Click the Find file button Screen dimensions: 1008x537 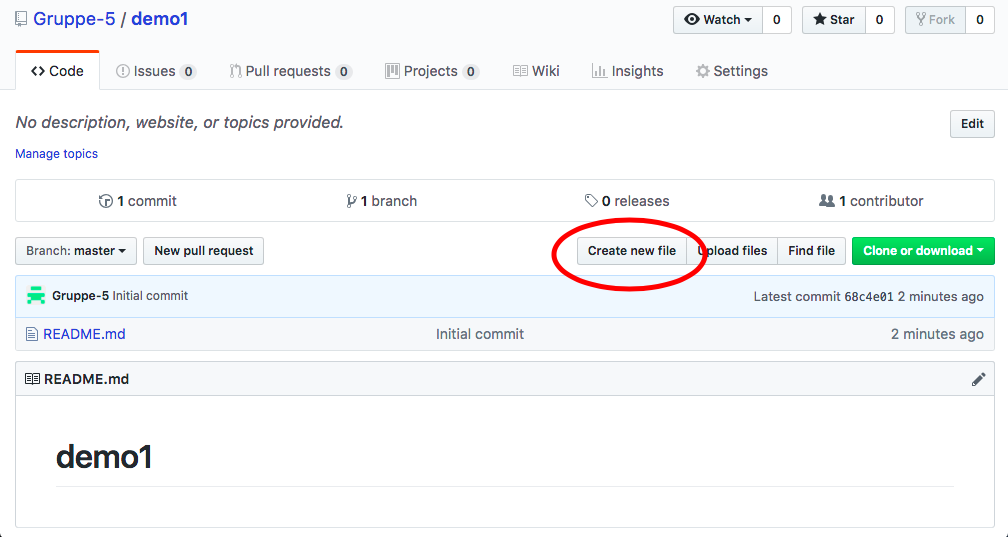pyautogui.click(x=811, y=251)
